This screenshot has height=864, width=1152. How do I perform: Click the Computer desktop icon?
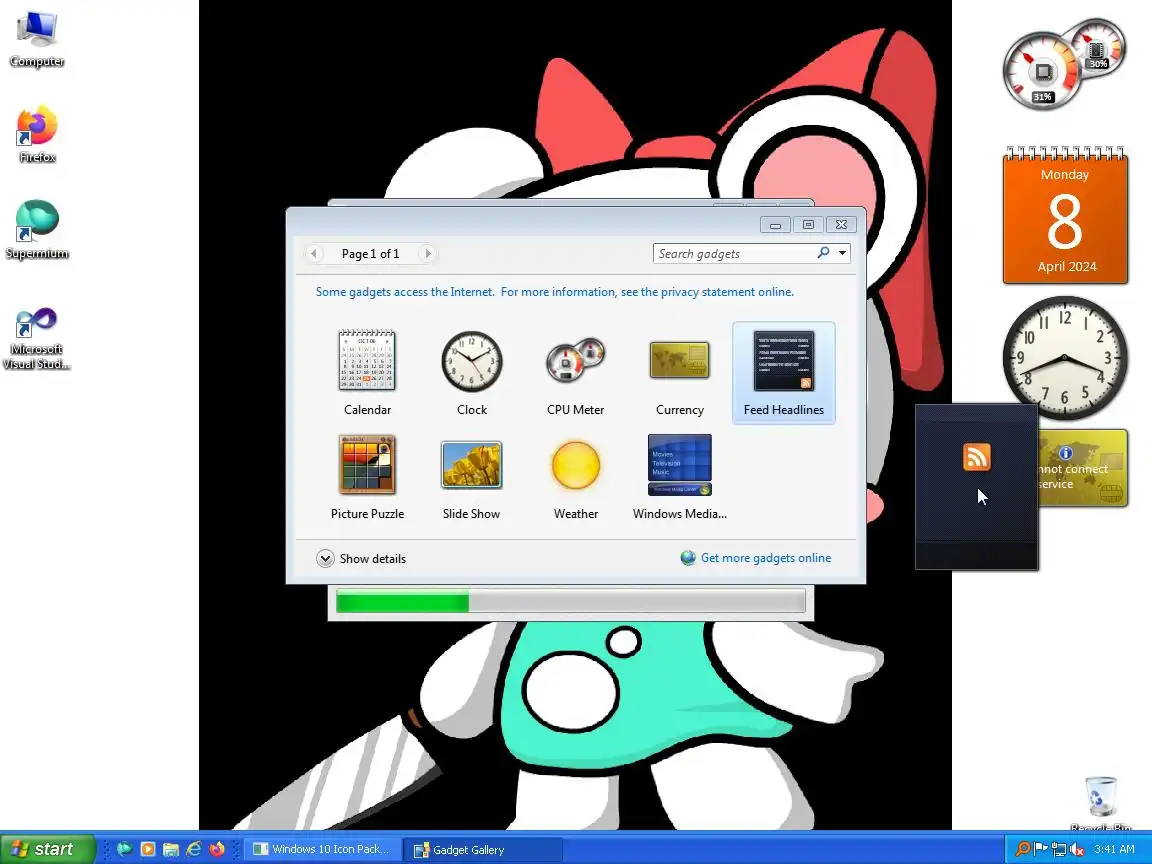37,38
